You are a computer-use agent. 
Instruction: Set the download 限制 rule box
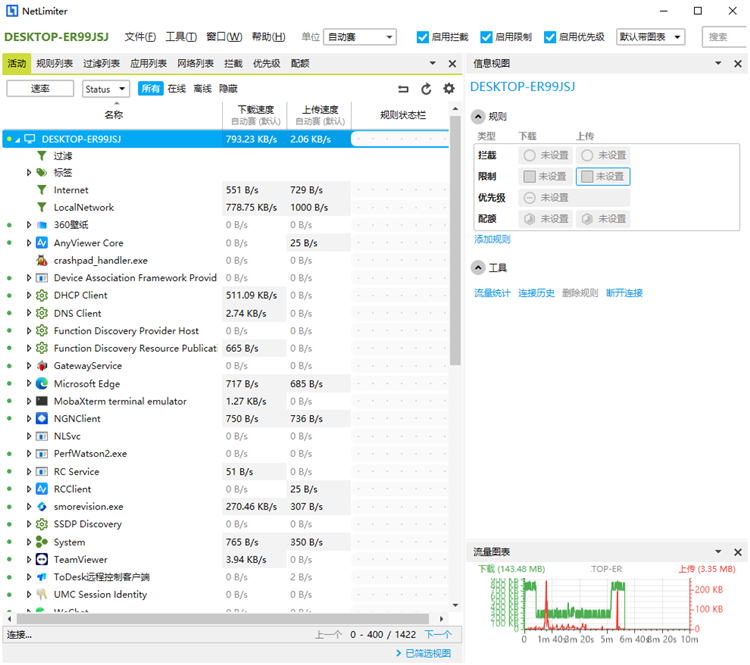pyautogui.click(x=546, y=176)
